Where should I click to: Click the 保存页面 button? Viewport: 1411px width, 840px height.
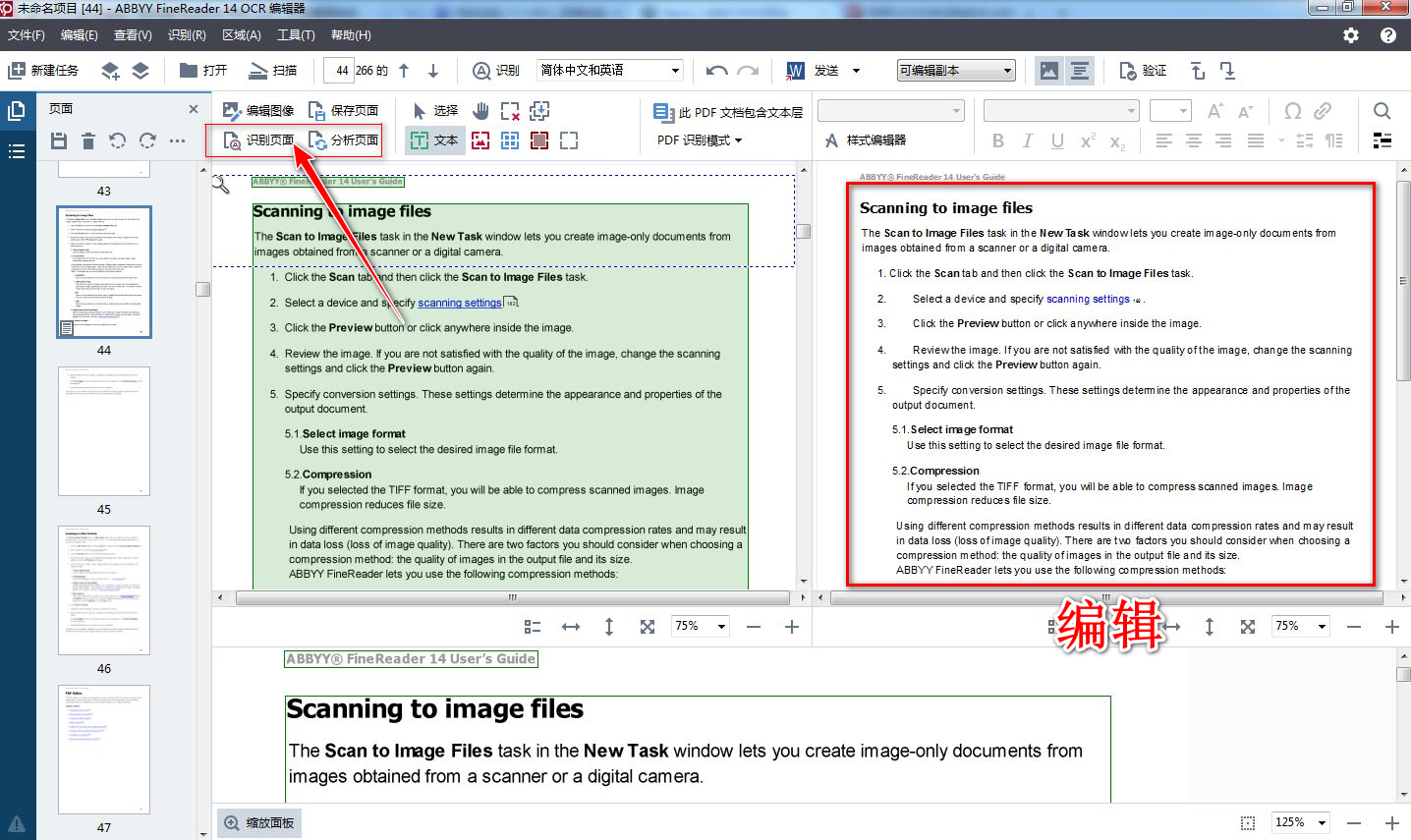pos(343,110)
